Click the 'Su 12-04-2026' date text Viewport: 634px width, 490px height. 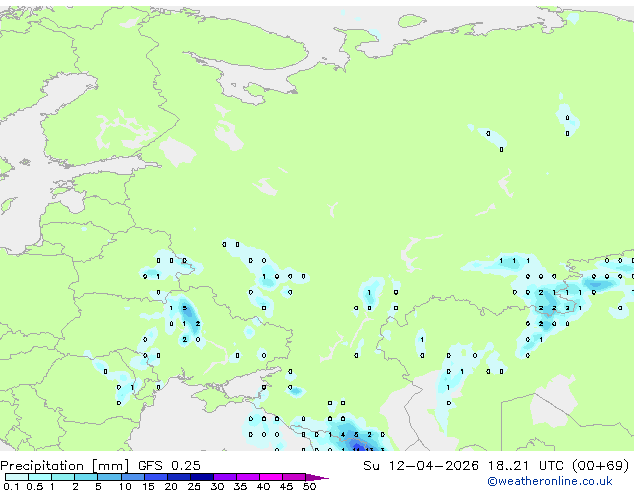click(421, 466)
